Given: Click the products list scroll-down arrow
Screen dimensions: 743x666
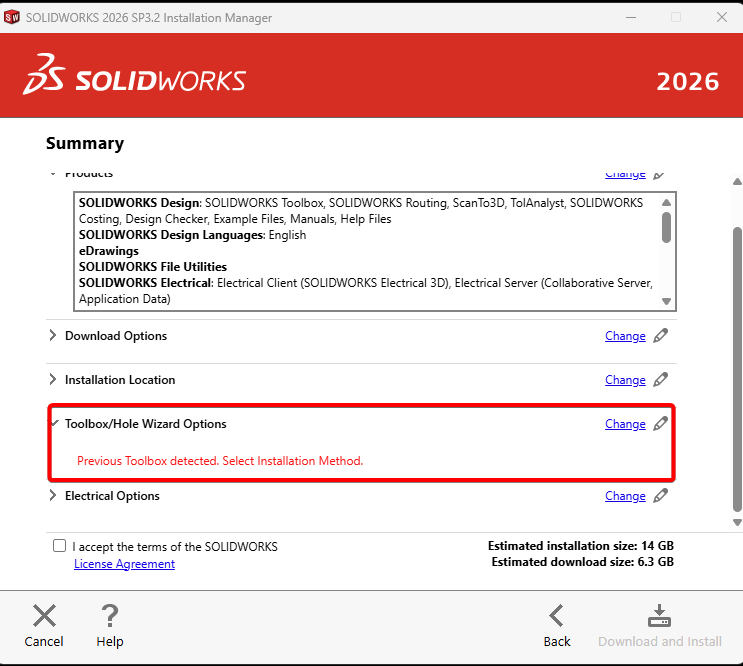Looking at the screenshot, I should 666,301.
